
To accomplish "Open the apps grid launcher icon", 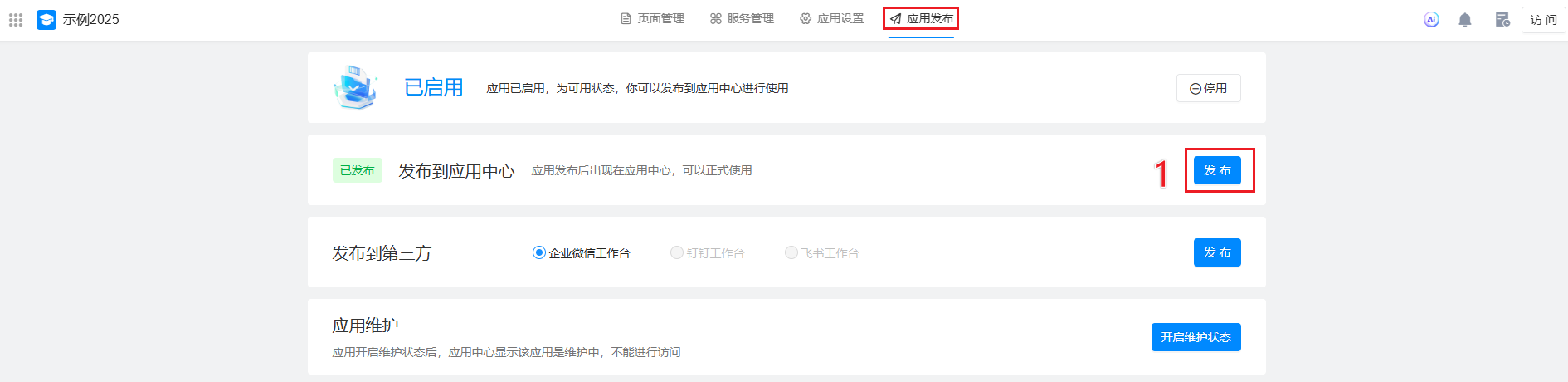I will click(x=16, y=20).
